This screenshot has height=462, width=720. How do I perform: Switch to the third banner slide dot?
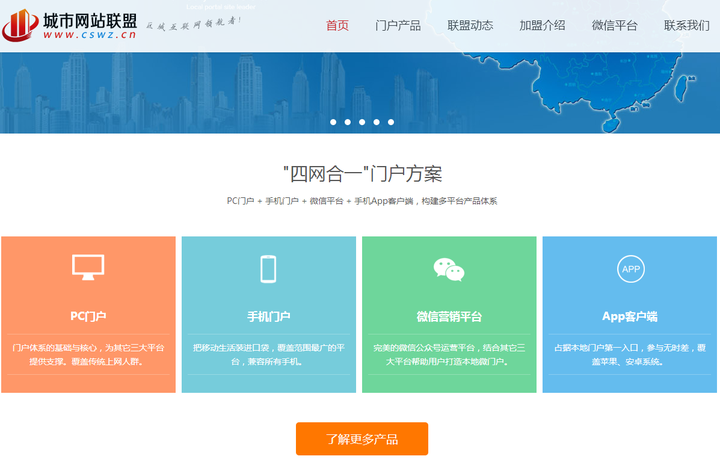[362, 122]
